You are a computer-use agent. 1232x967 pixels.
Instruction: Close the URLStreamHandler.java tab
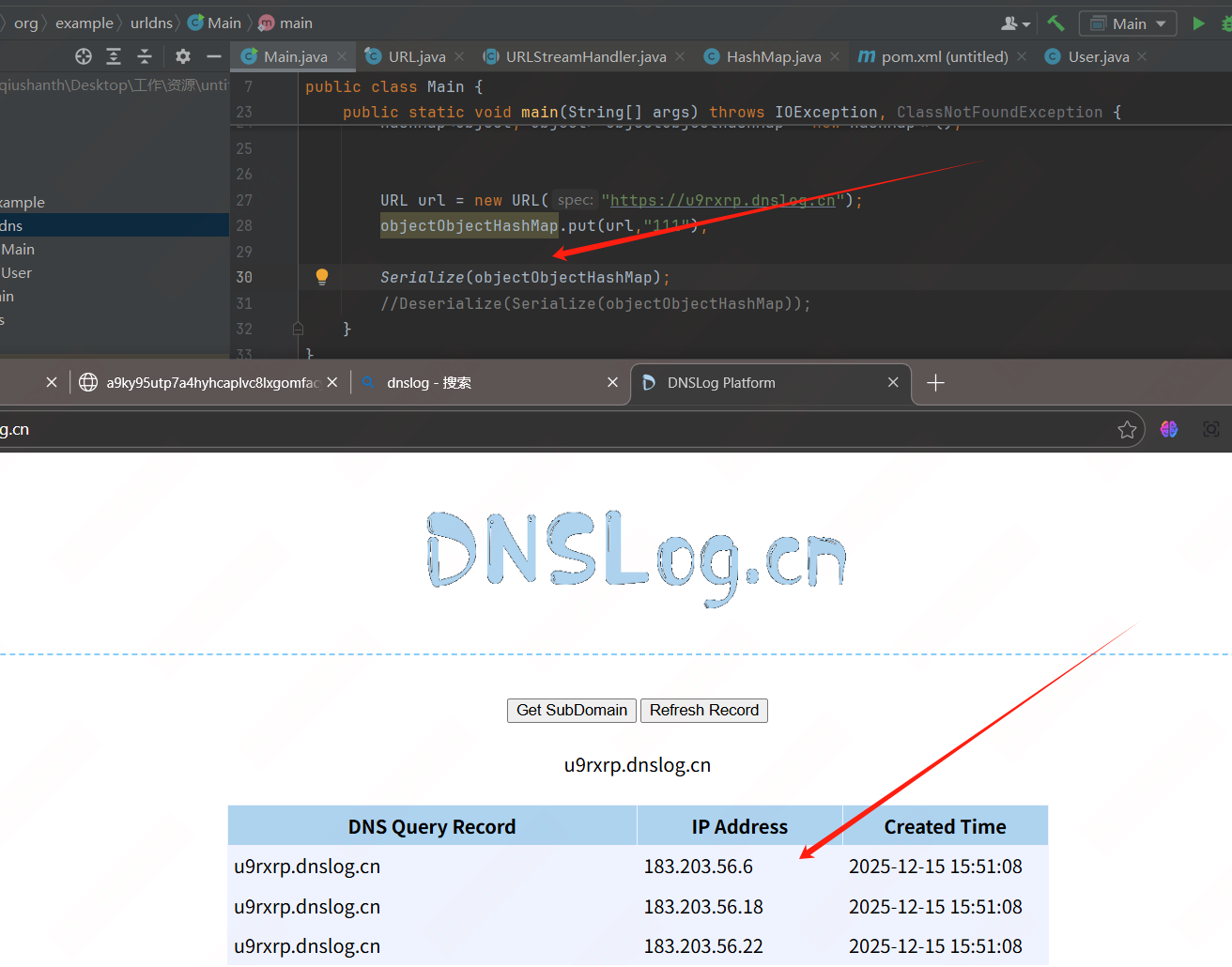pyautogui.click(x=680, y=56)
